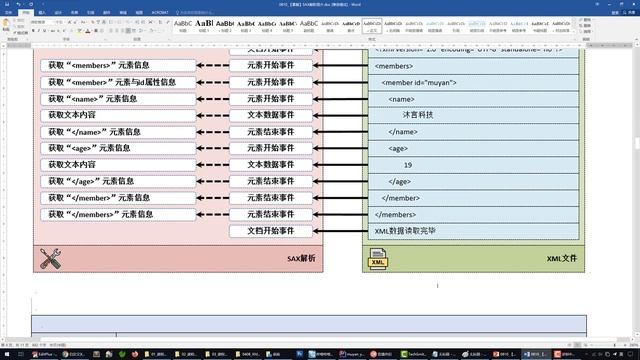This screenshot has width=640, height=360.
Task: Apply the currently selected 正文 body style
Action: point(372,26)
